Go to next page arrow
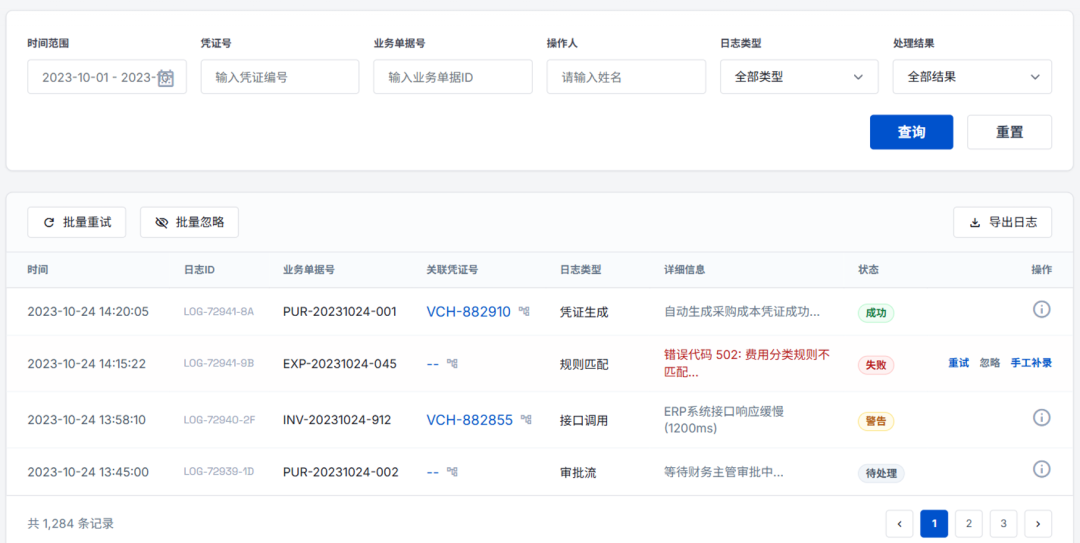The image size is (1080, 543). point(1038,524)
